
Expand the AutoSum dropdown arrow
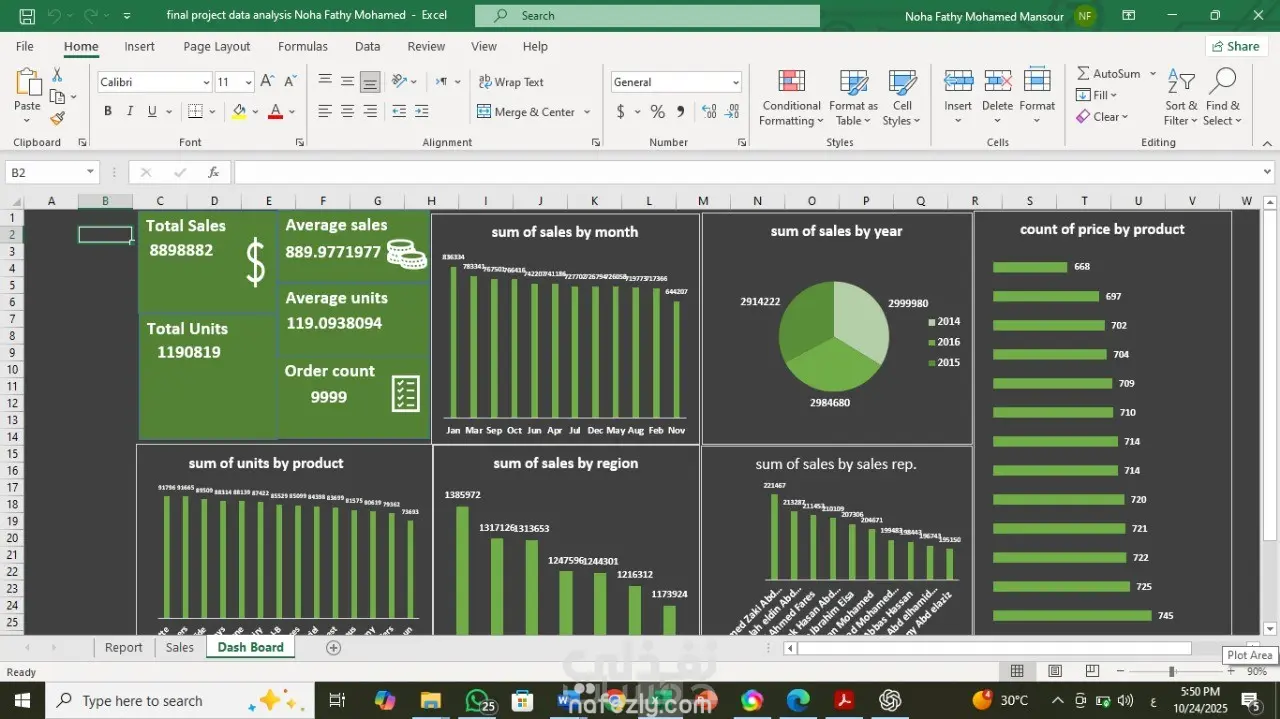(1152, 74)
